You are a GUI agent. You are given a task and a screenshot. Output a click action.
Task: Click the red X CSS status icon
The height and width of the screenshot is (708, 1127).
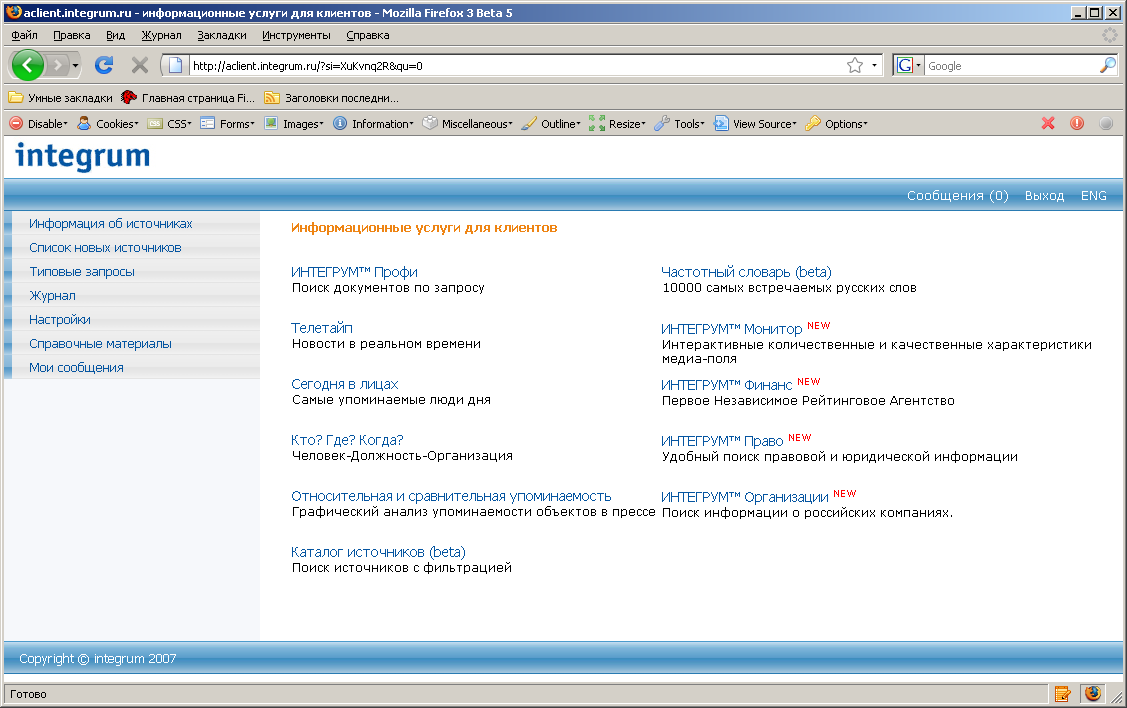pos(1048,124)
